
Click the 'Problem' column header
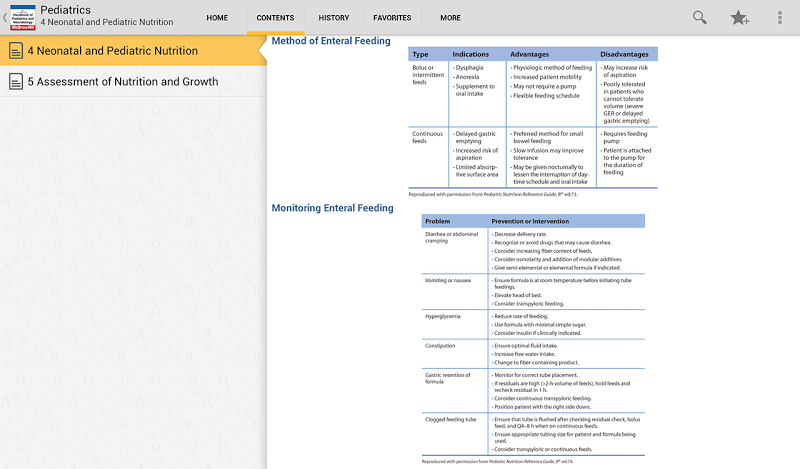[438, 221]
